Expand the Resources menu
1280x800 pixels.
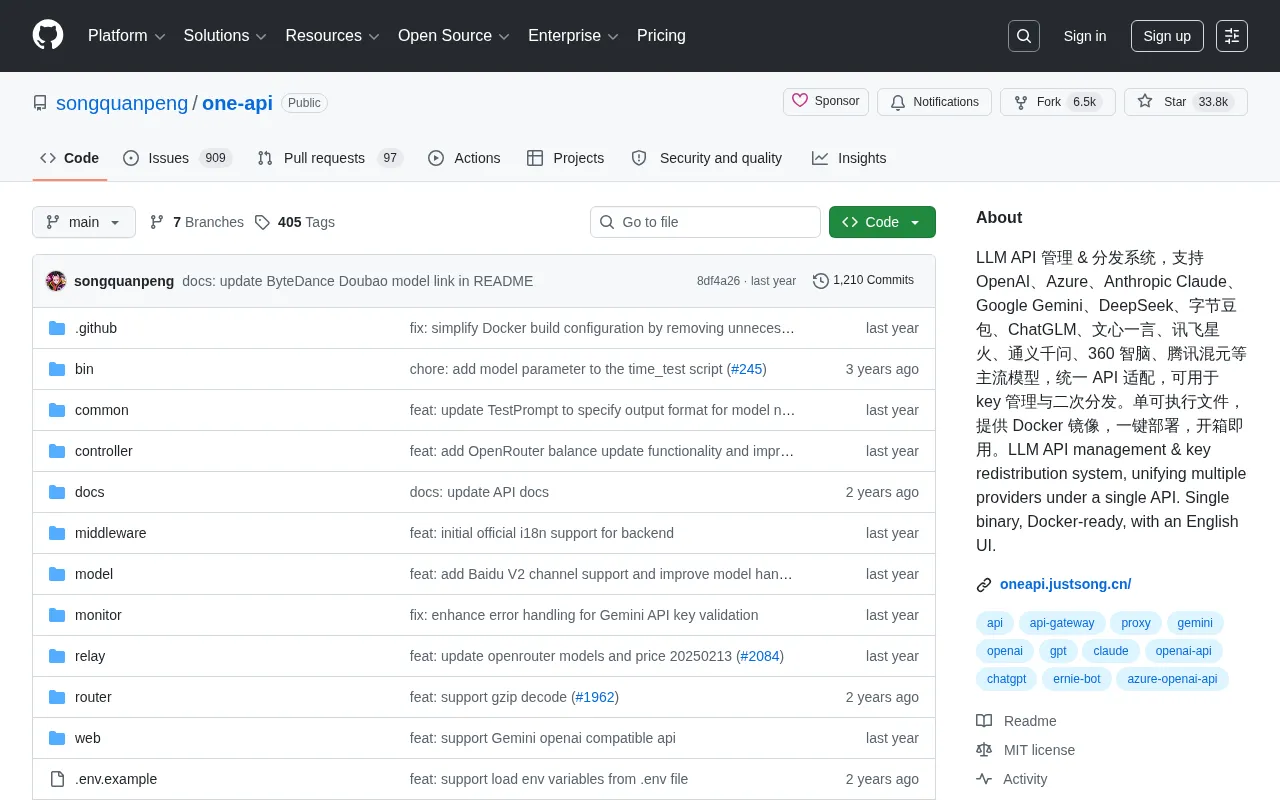[332, 36]
